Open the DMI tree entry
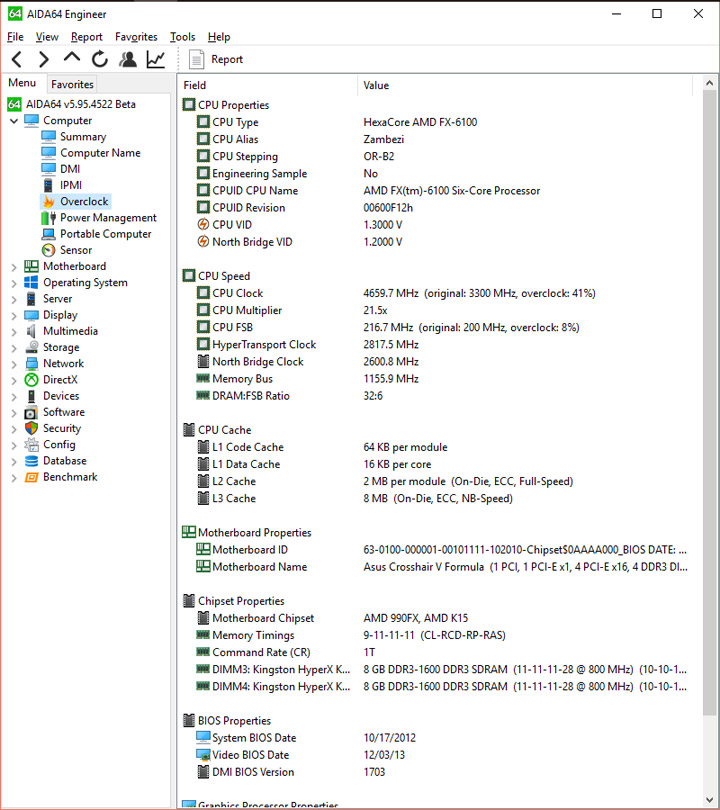720x810 pixels. pyautogui.click(x=70, y=169)
